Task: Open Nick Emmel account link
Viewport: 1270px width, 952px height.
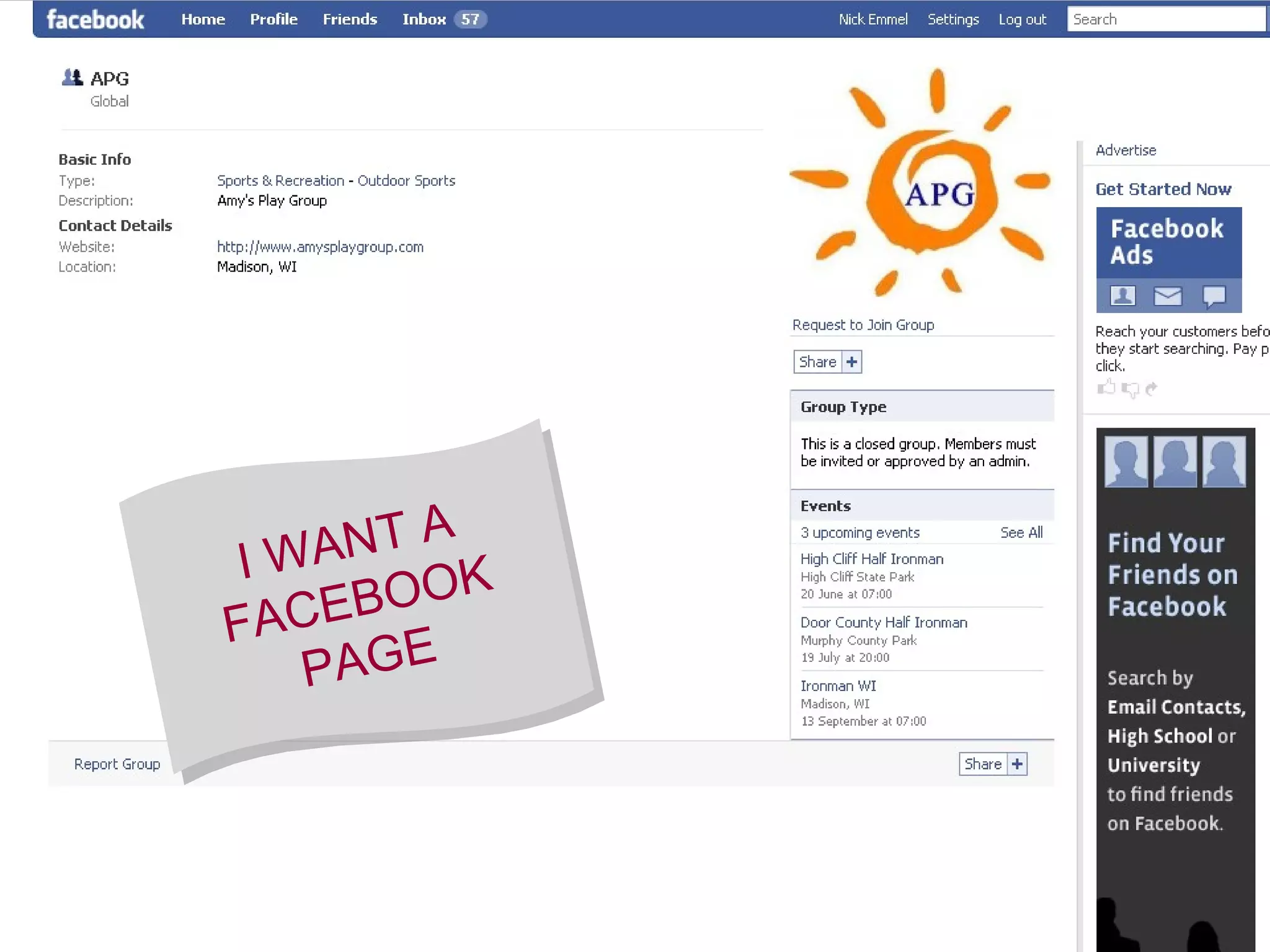Action: click(873, 20)
